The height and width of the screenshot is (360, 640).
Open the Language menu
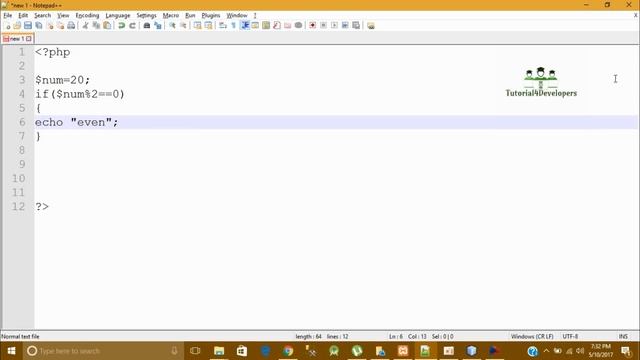(x=118, y=16)
